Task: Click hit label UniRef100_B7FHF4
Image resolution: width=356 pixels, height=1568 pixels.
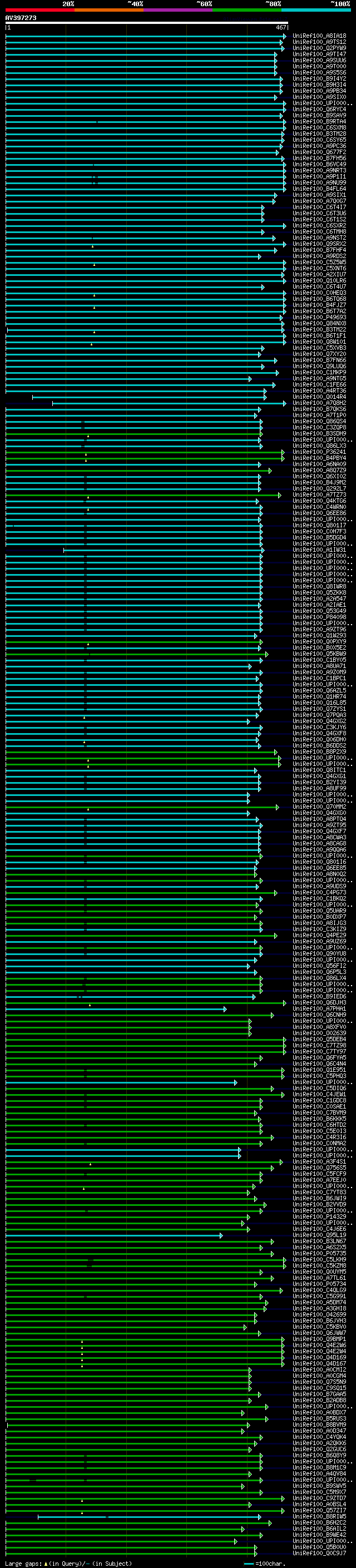Action: [x=319, y=250]
